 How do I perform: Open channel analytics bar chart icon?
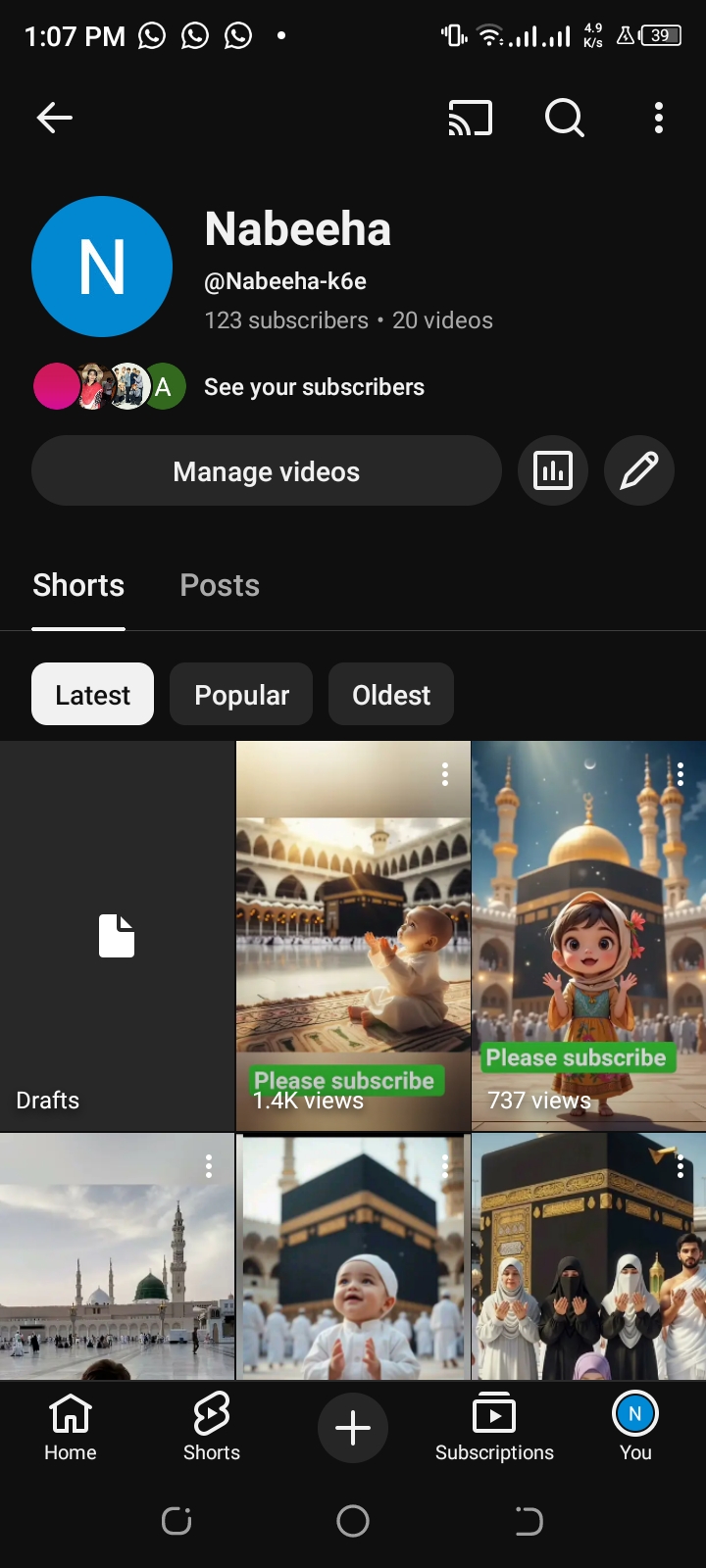[x=553, y=471]
